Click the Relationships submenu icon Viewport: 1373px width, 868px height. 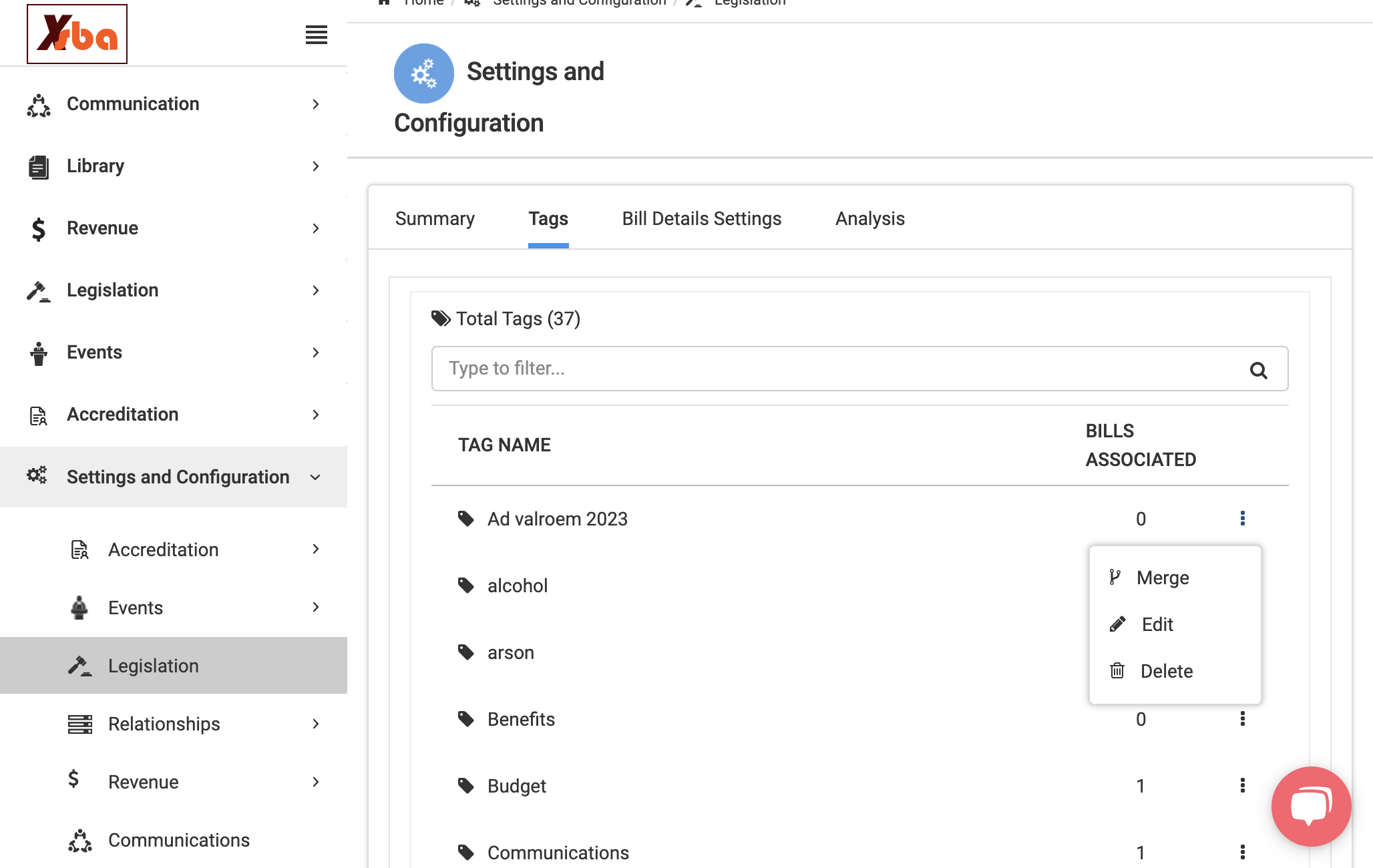80,724
